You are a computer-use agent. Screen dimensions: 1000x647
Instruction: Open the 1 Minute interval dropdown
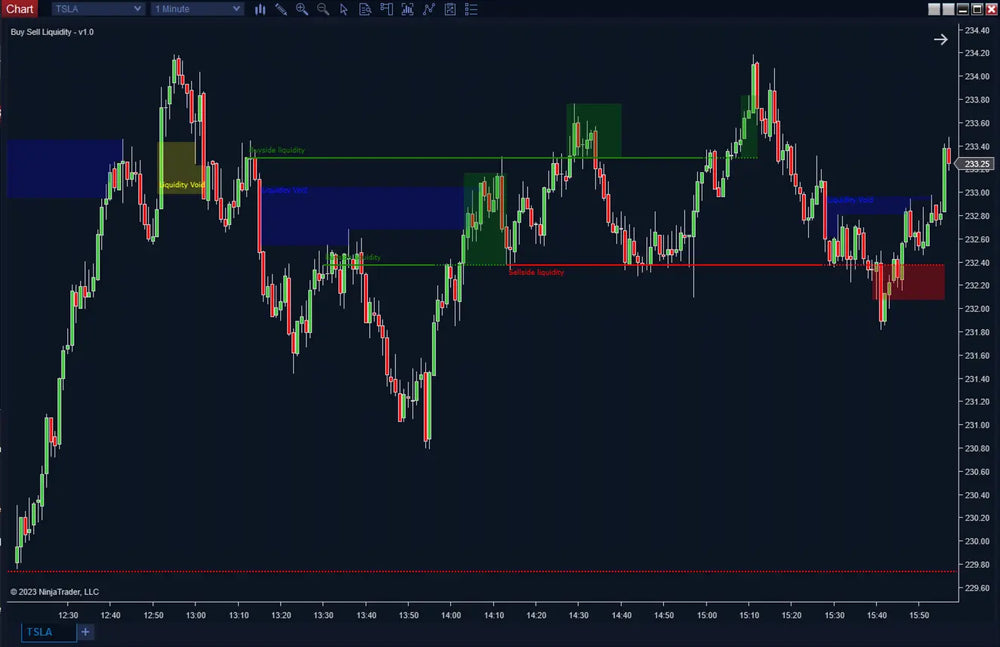point(196,8)
